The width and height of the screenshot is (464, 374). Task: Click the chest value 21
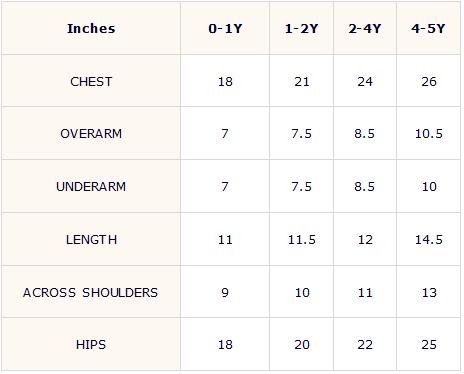point(302,82)
